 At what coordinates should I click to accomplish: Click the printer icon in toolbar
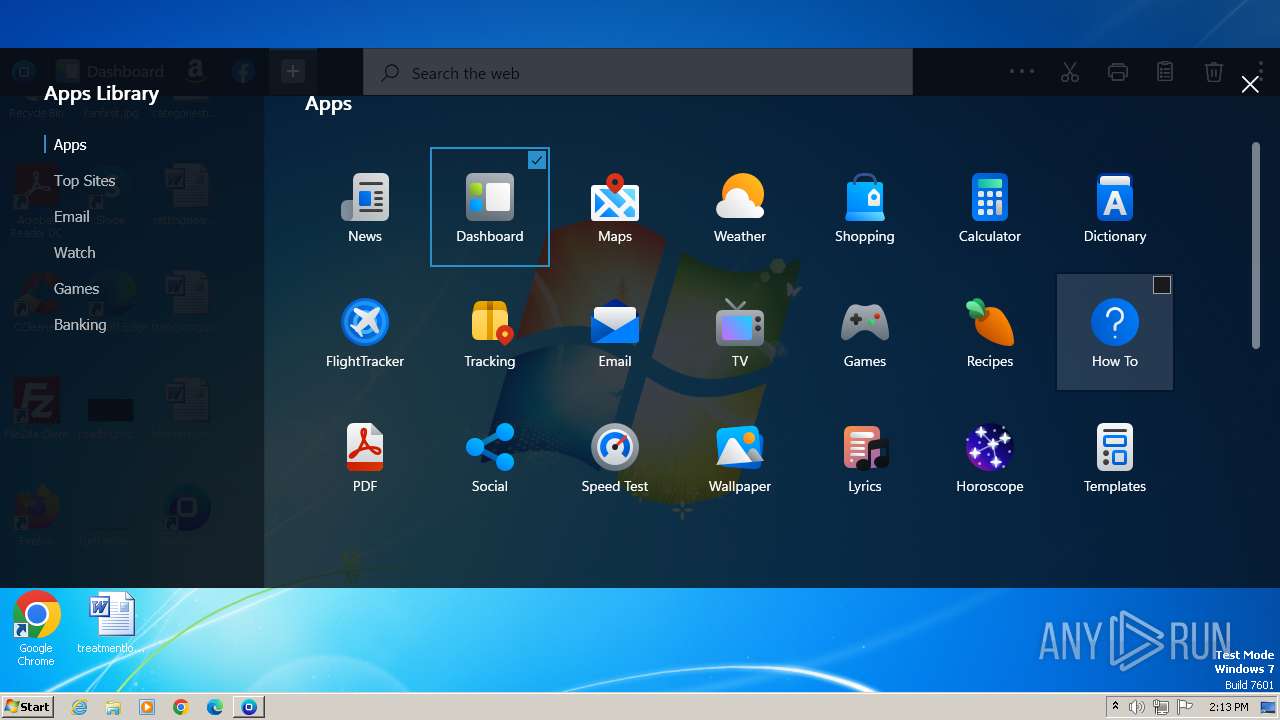pos(1118,72)
